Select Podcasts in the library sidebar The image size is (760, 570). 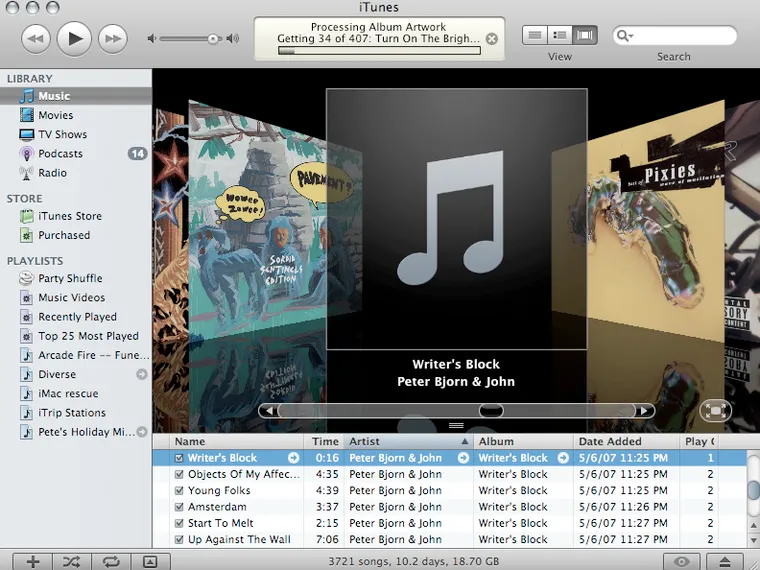(60, 154)
